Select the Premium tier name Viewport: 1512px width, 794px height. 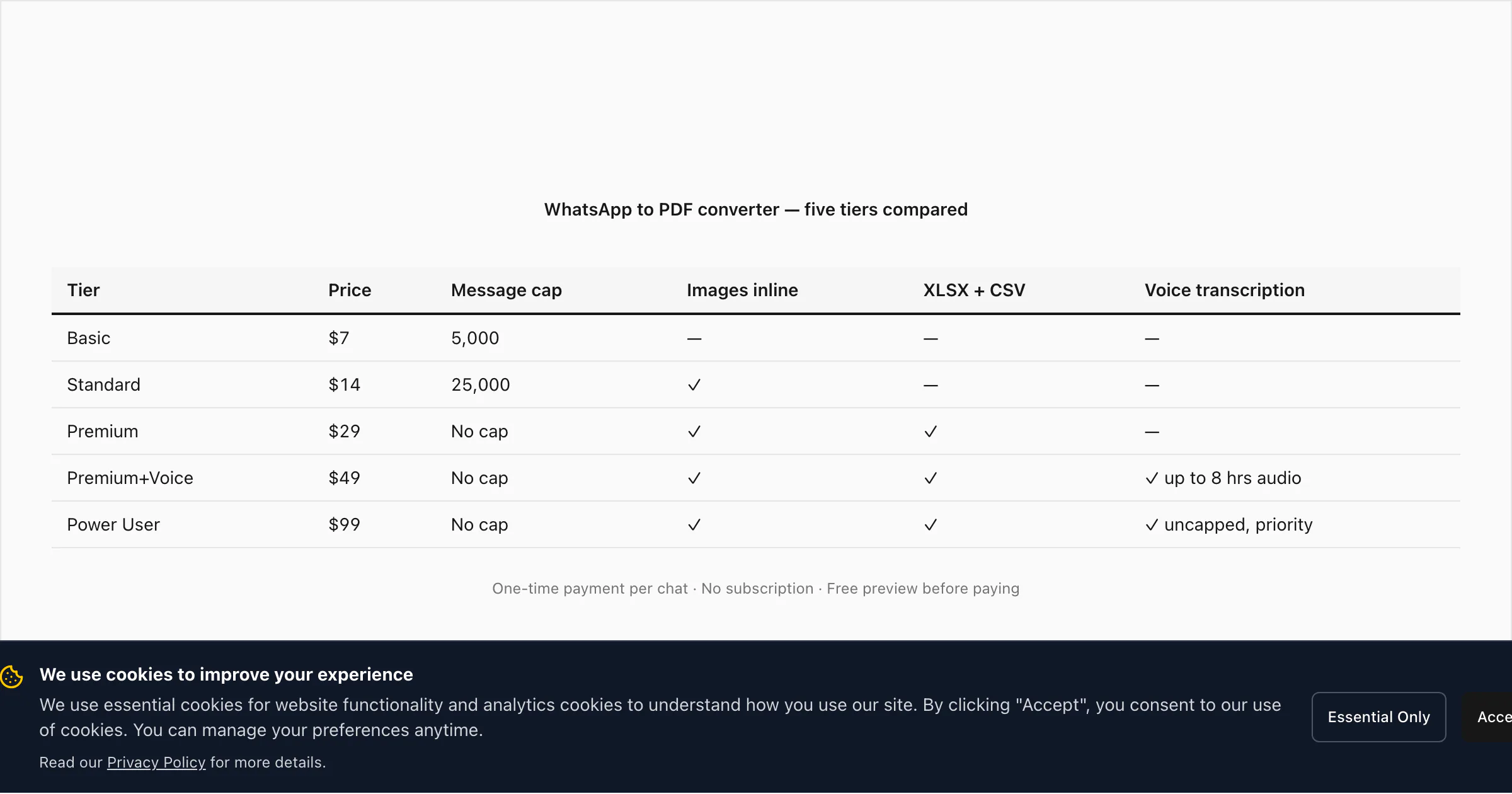click(103, 432)
